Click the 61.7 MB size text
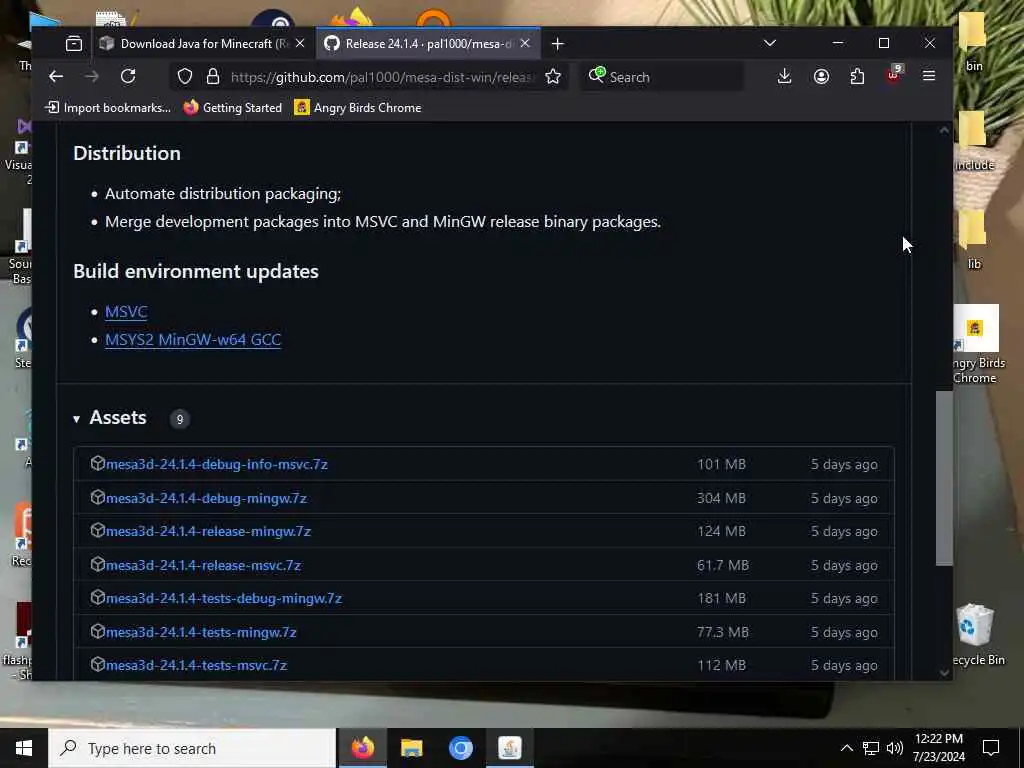Viewport: 1024px width, 768px height. click(723, 565)
